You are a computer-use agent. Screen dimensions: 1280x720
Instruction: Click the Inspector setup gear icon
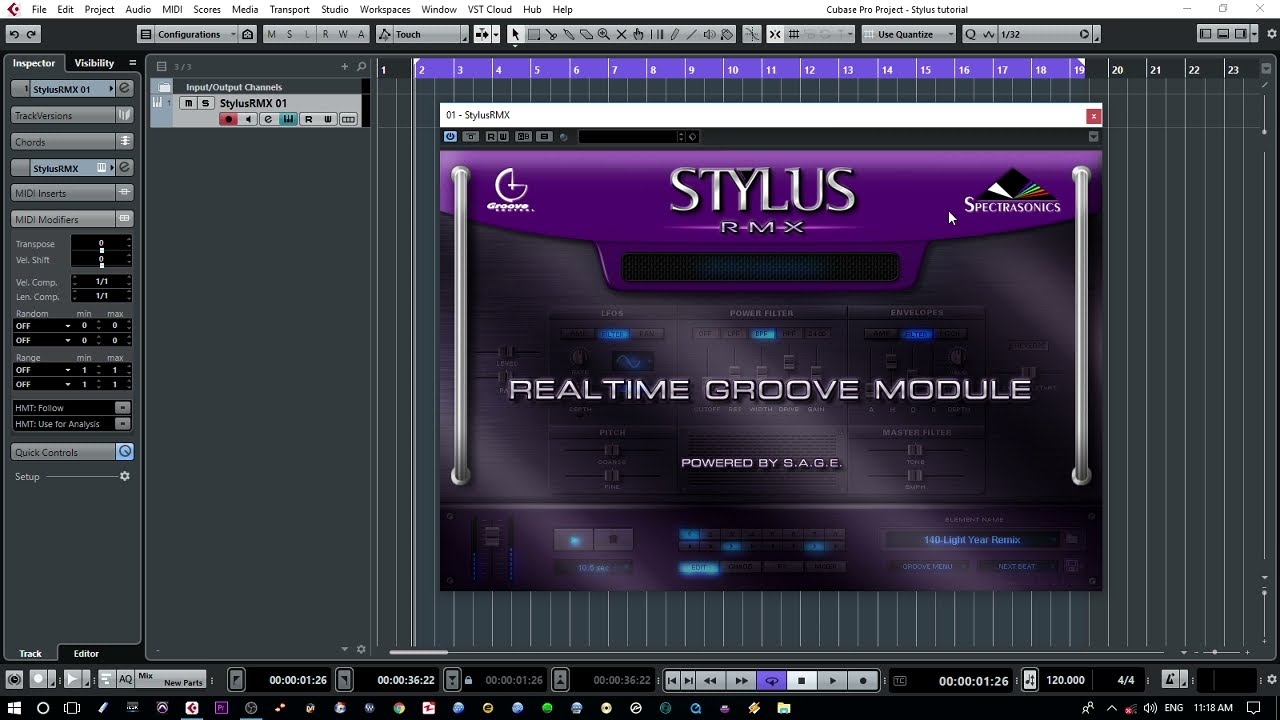pos(125,477)
